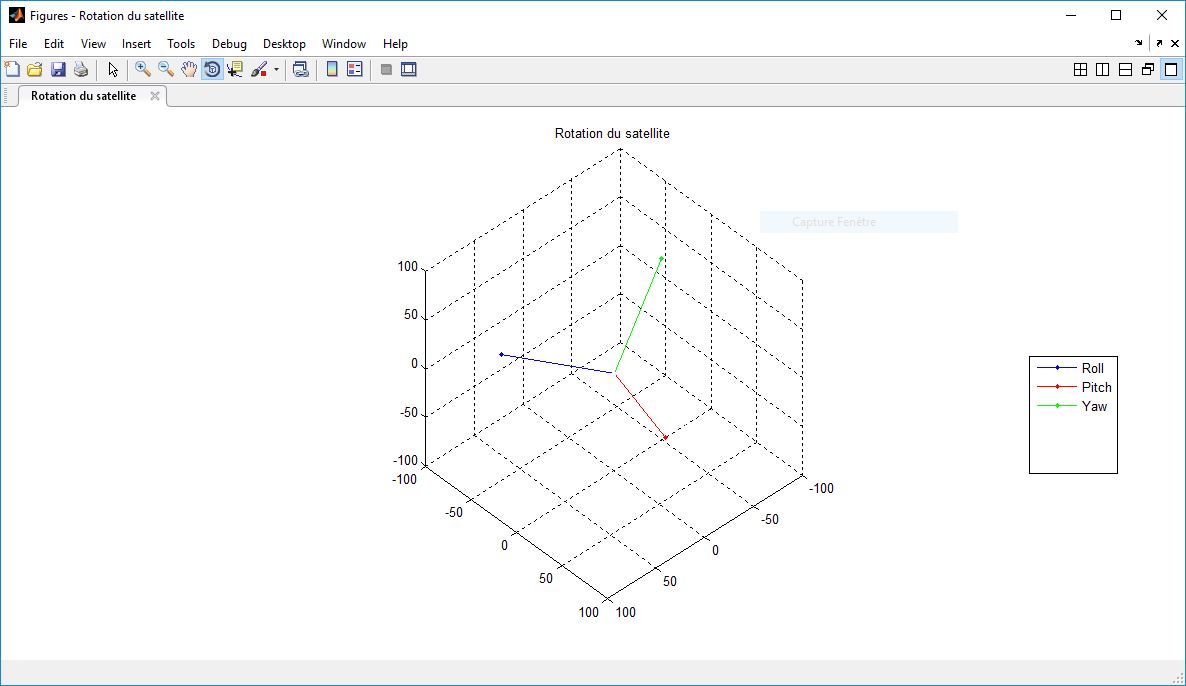The image size is (1186, 686).
Task: Activate the Zoom Out magnifier tool
Action: coord(166,70)
